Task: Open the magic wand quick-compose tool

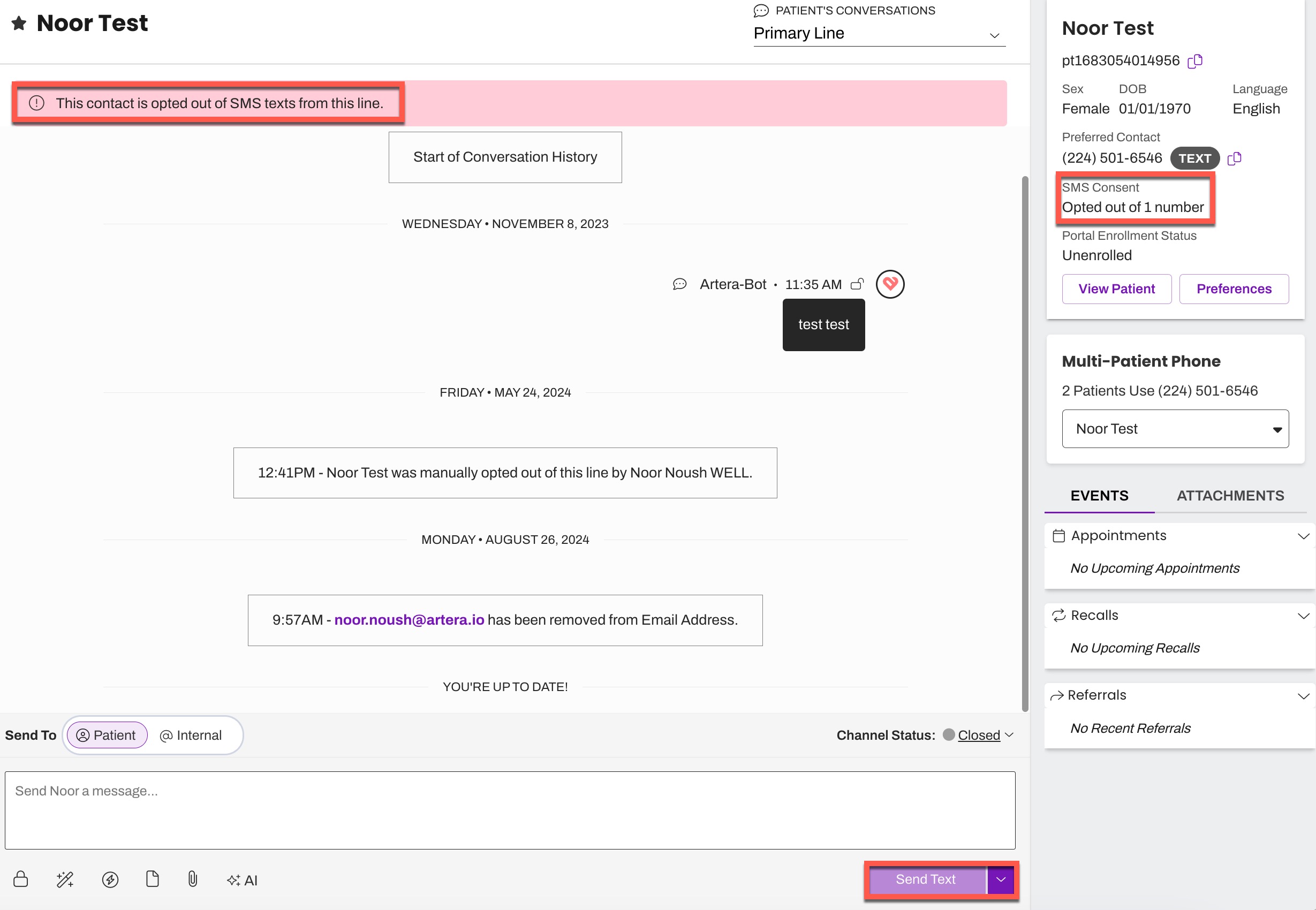Action: click(65, 880)
